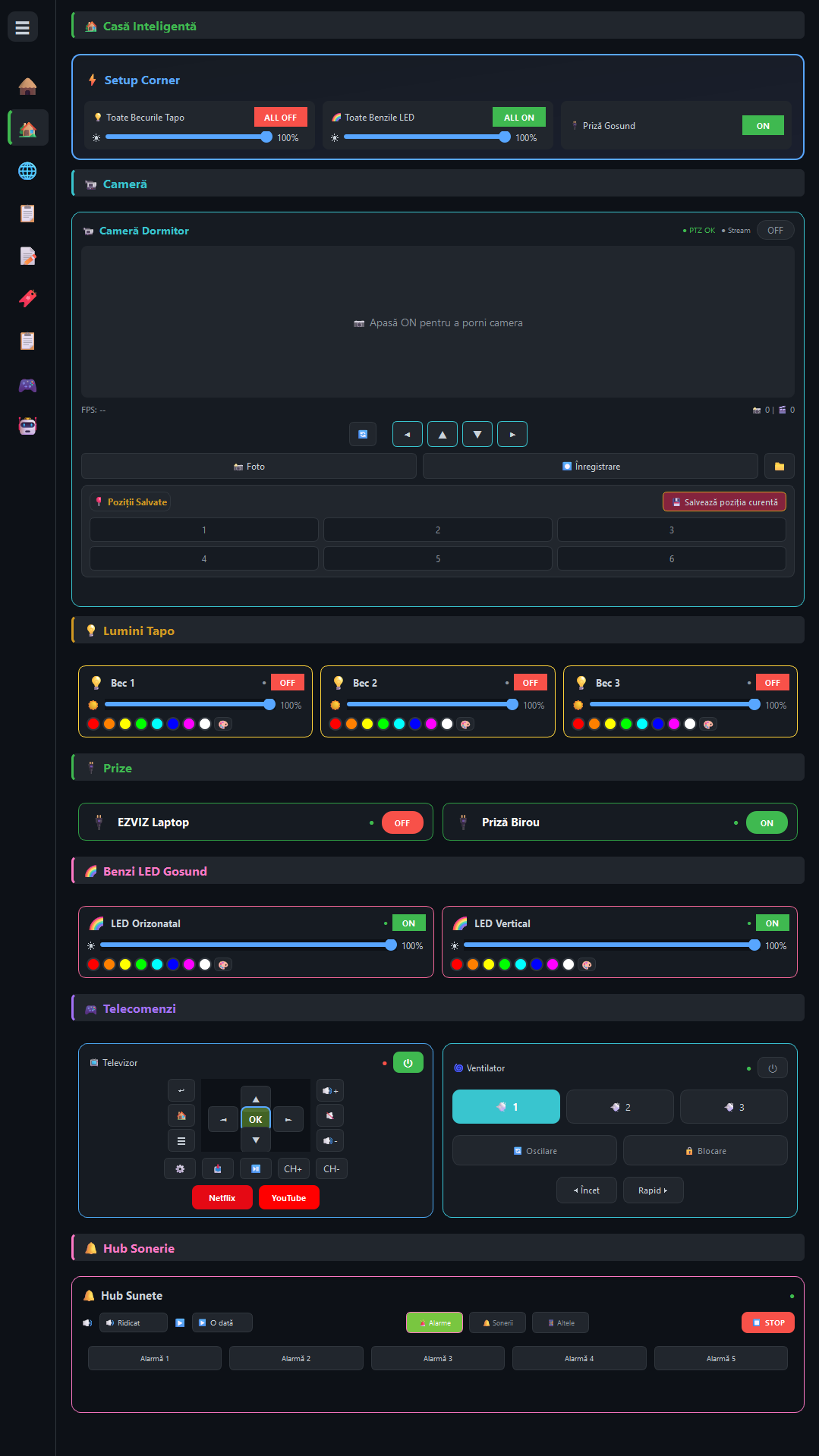Switch to the Altele sounds tab
The width and height of the screenshot is (819, 1456).
(x=560, y=1322)
